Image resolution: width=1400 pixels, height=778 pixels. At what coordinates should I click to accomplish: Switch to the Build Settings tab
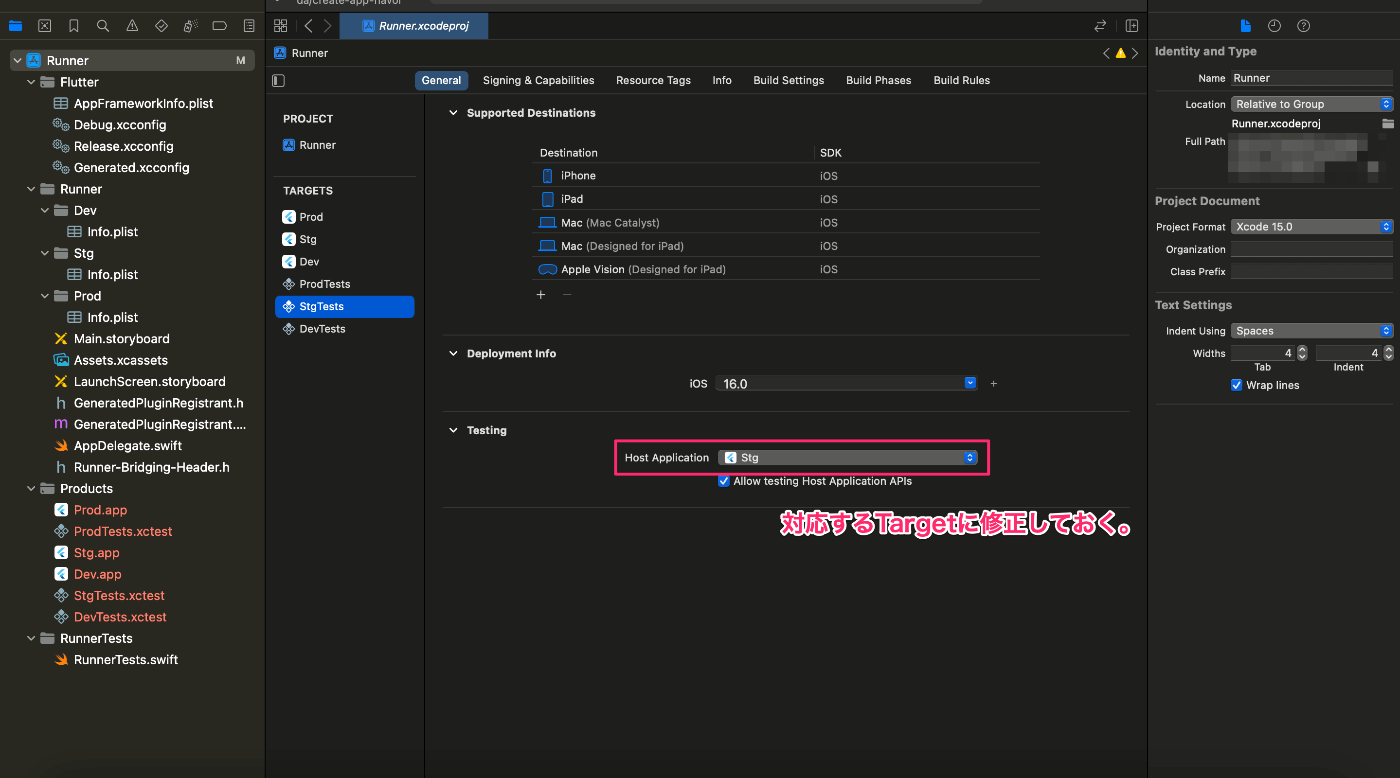pos(789,80)
